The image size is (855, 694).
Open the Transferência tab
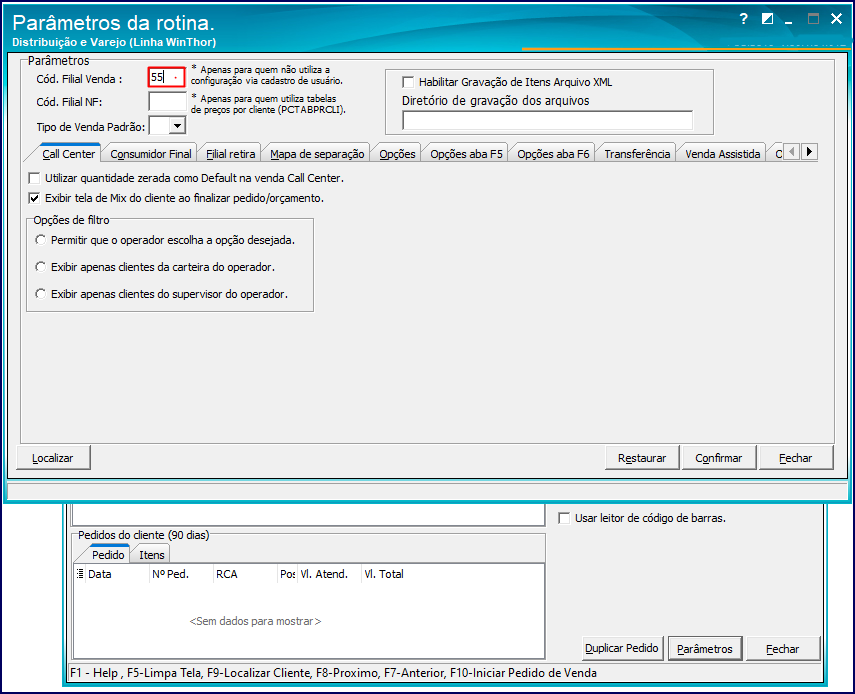coord(637,154)
